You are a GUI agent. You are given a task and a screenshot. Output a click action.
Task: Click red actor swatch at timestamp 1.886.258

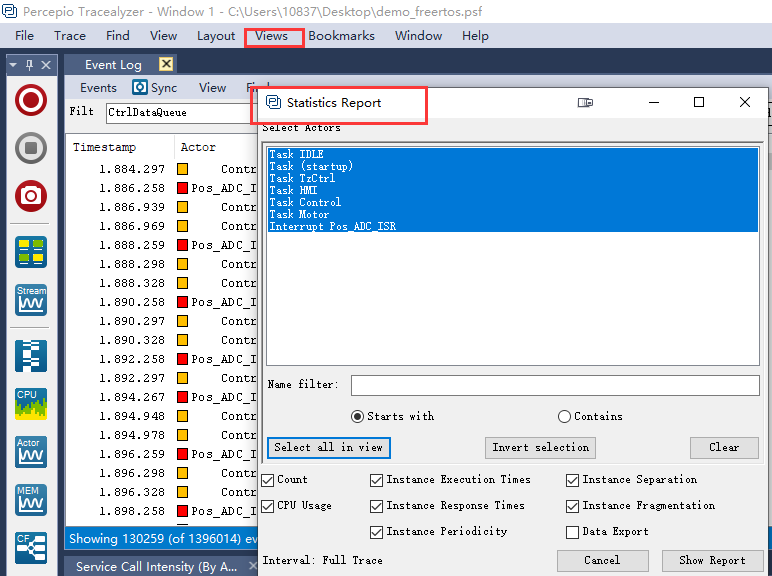click(x=182, y=188)
